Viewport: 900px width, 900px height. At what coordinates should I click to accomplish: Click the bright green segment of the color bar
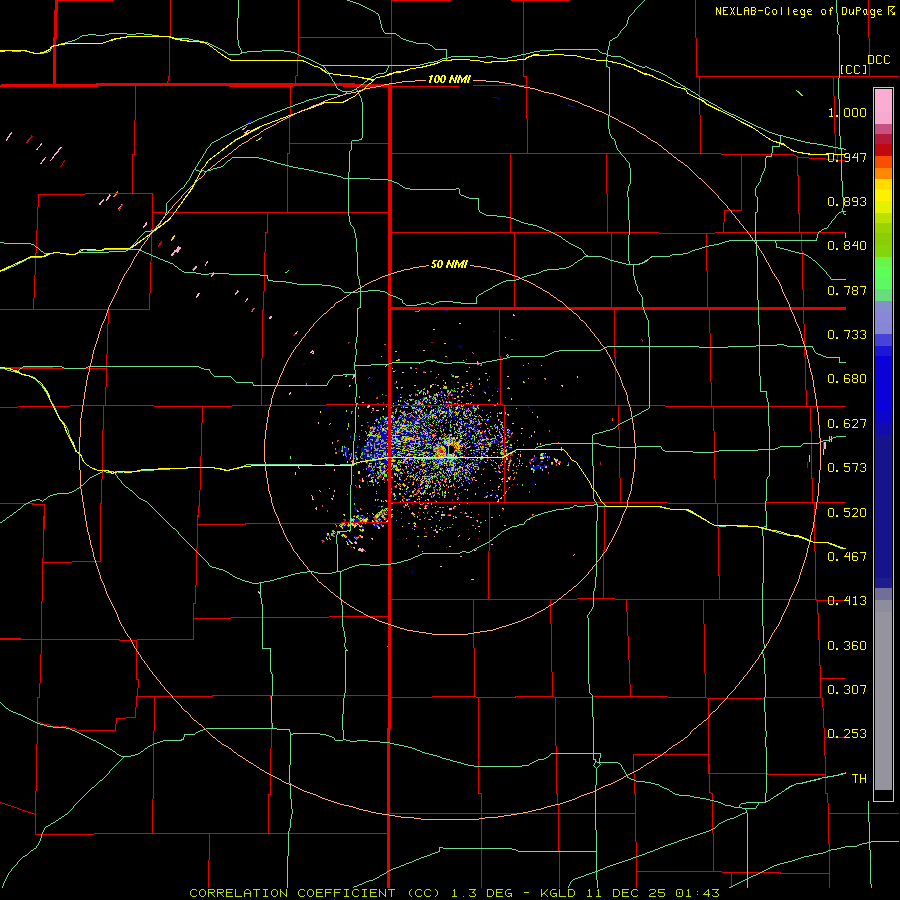[883, 273]
